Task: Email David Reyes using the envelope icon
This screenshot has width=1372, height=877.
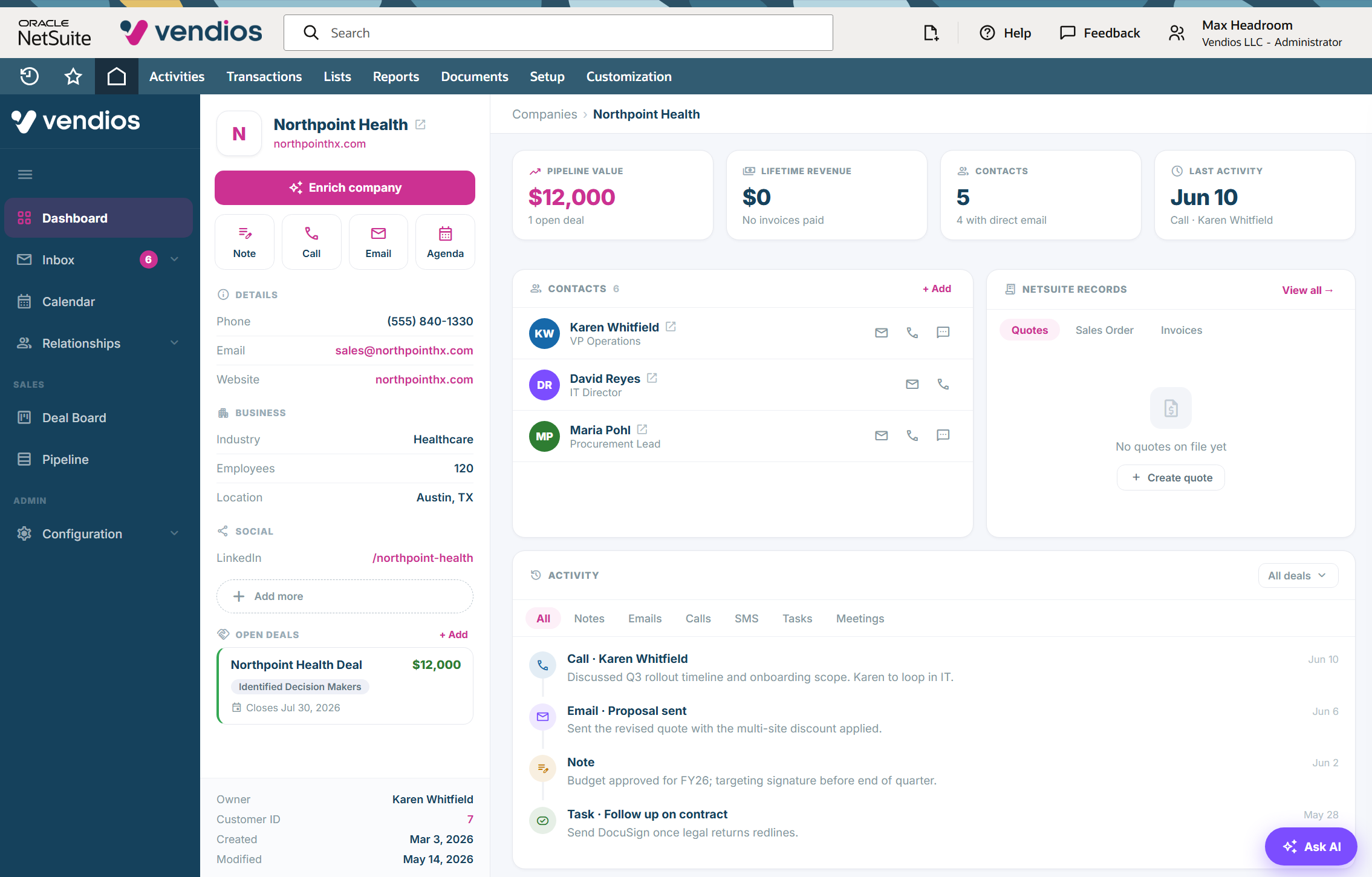Action: 912,384
